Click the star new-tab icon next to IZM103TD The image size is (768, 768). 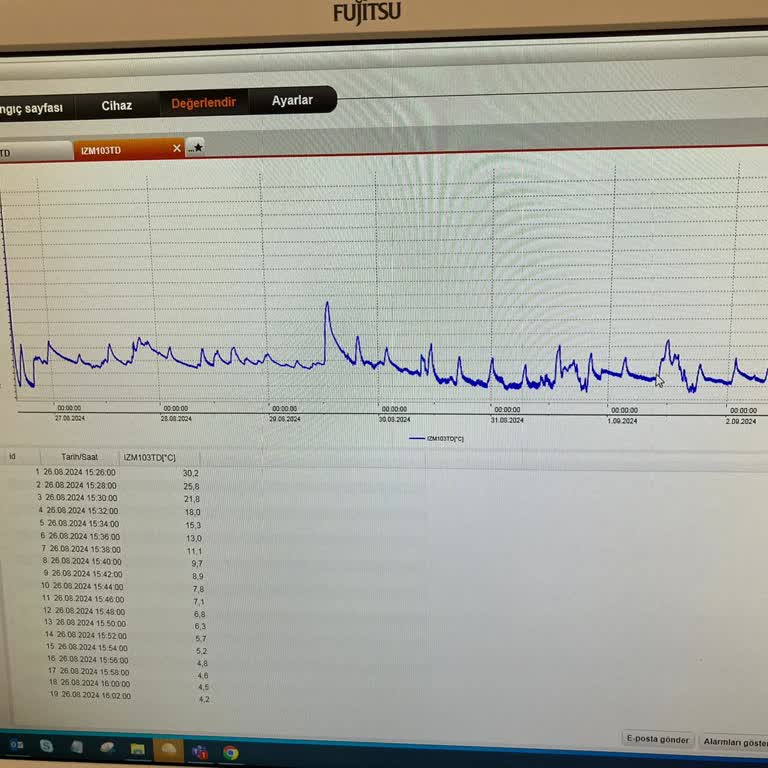[x=195, y=147]
